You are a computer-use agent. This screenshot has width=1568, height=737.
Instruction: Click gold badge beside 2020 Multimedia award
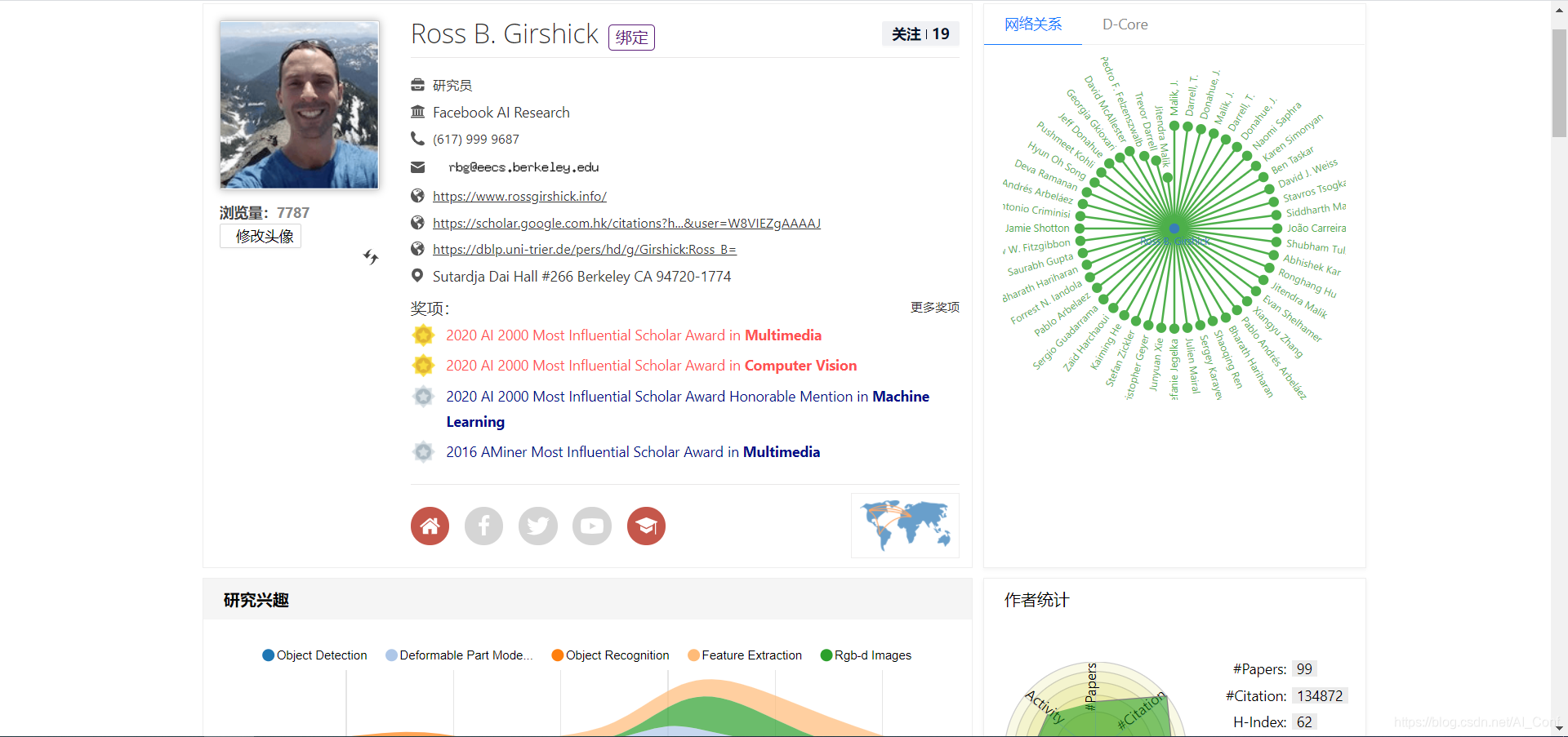click(423, 335)
